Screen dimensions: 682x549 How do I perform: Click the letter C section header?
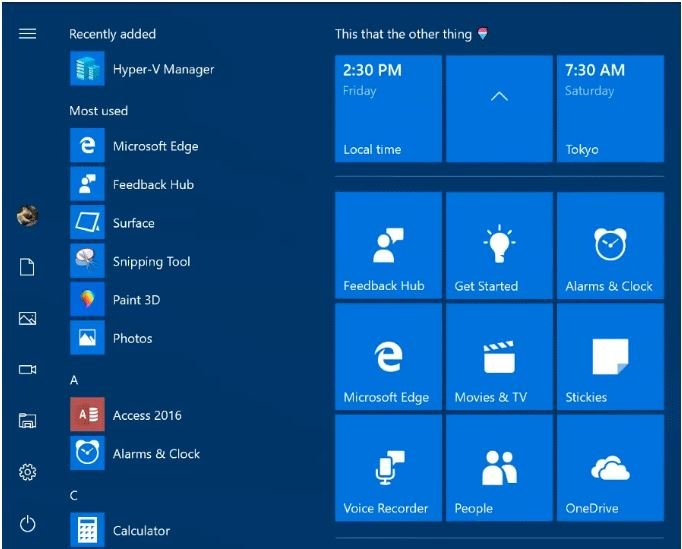[74, 495]
